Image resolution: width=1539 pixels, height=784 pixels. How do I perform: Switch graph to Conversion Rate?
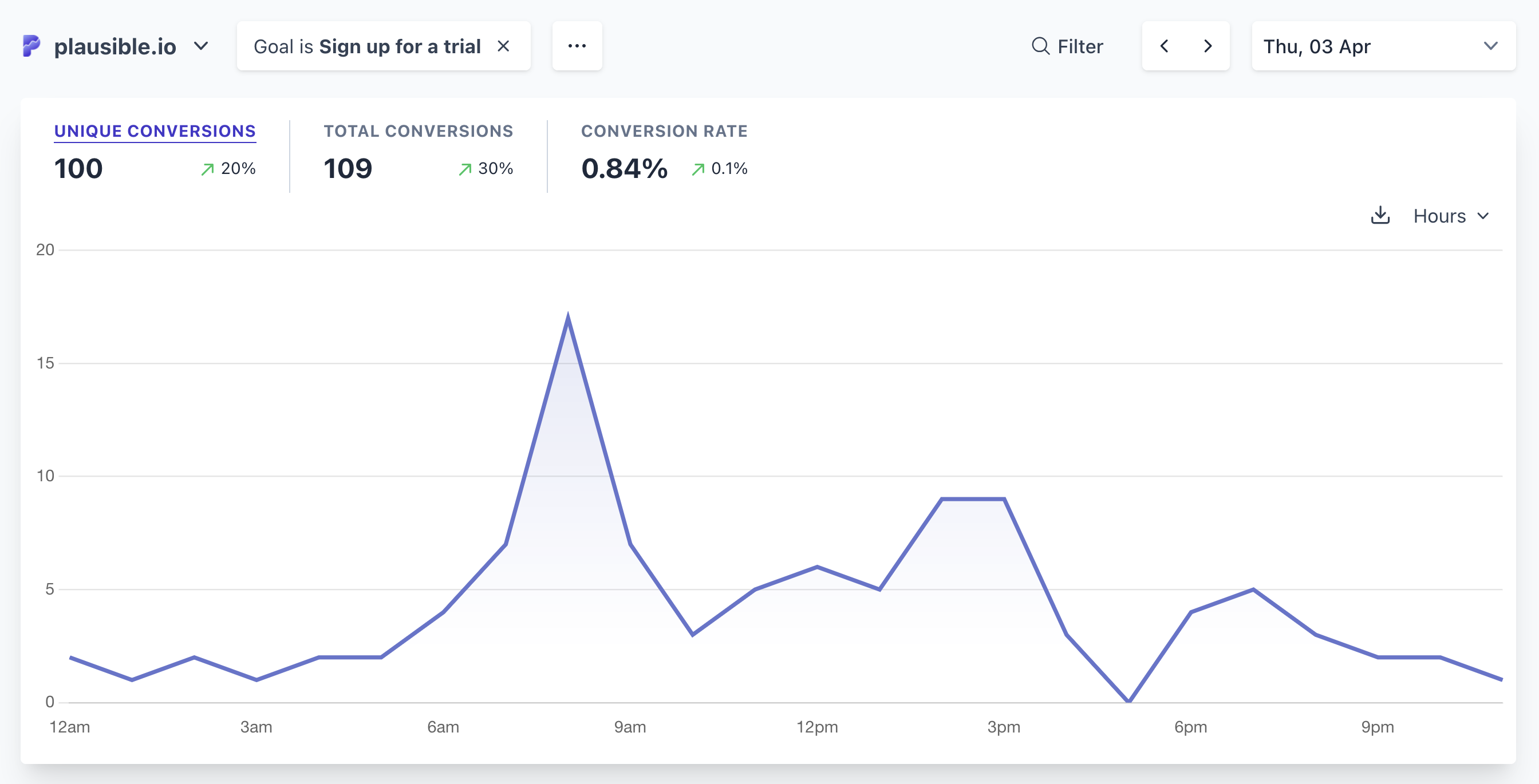pyautogui.click(x=664, y=132)
